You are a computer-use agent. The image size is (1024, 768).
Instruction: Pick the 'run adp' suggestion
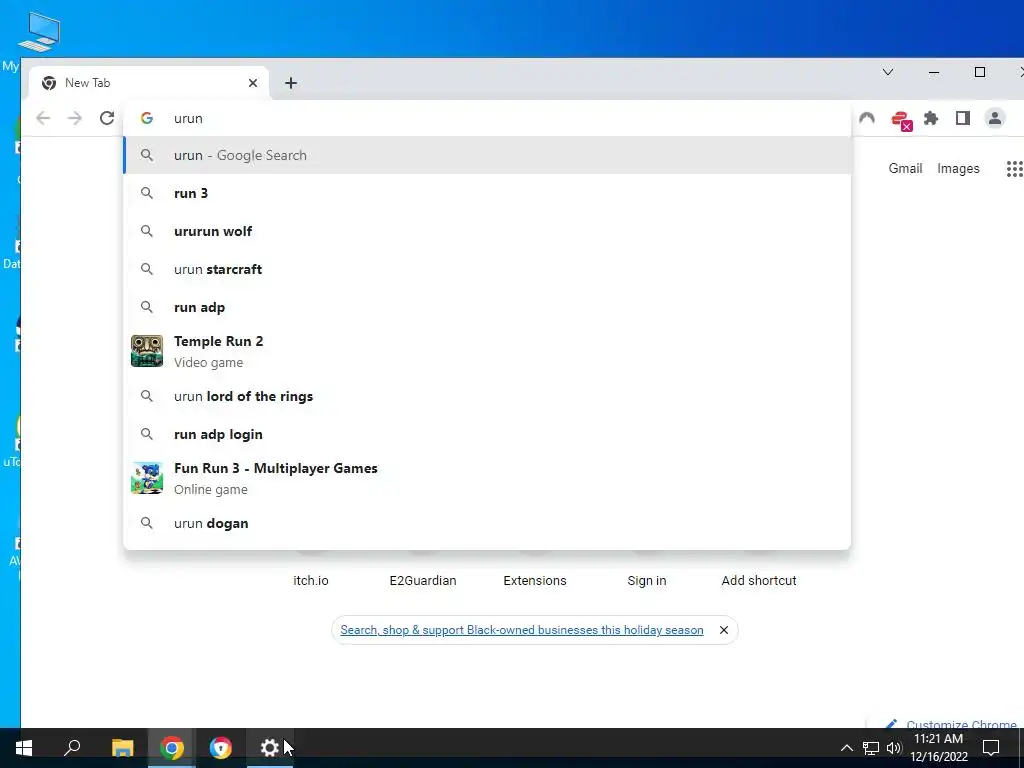pyautogui.click(x=487, y=307)
